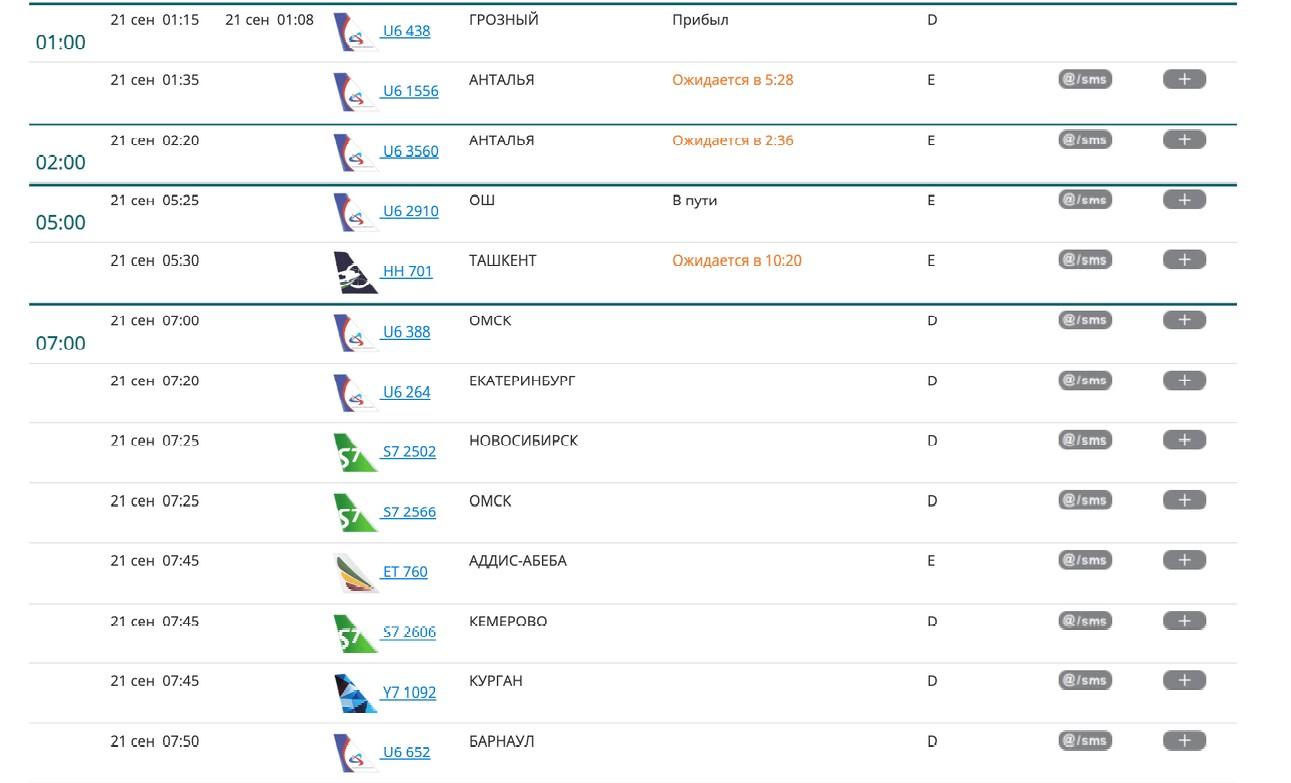This screenshot has height=783, width=1291.
Task: Subscribe to @/sms alerts for Tashkent flight
Action: 1085,260
